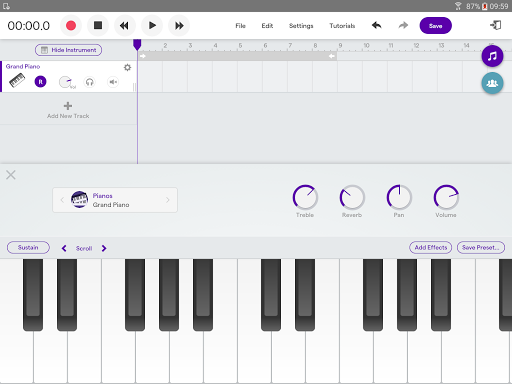Click the piano keyboard track icon
This screenshot has height=384, width=512.
17,81
